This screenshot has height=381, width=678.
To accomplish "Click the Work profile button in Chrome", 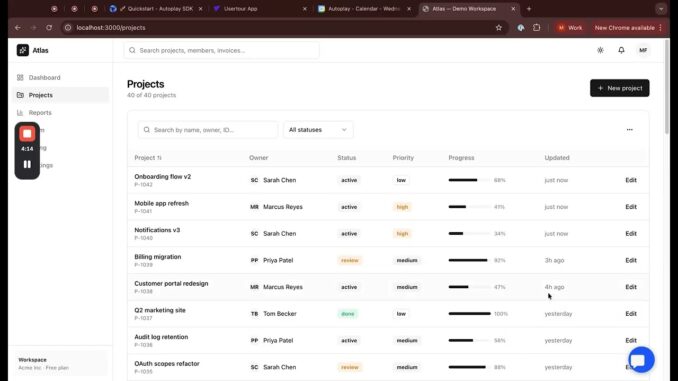I will coord(570,28).
